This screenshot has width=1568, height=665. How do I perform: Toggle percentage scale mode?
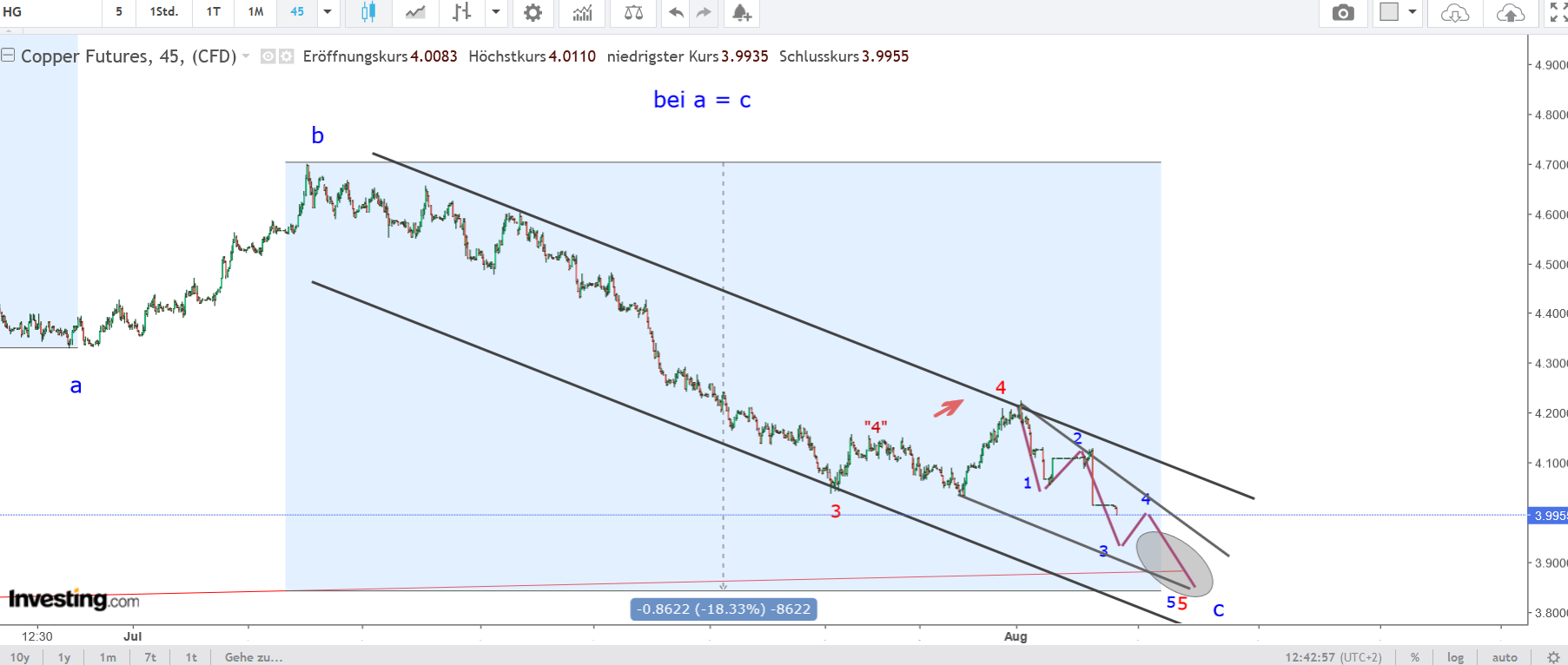coord(1415,657)
